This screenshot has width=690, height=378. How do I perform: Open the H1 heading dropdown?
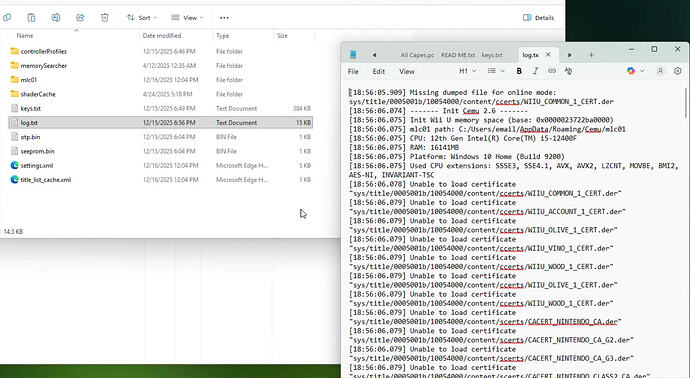tap(468, 71)
